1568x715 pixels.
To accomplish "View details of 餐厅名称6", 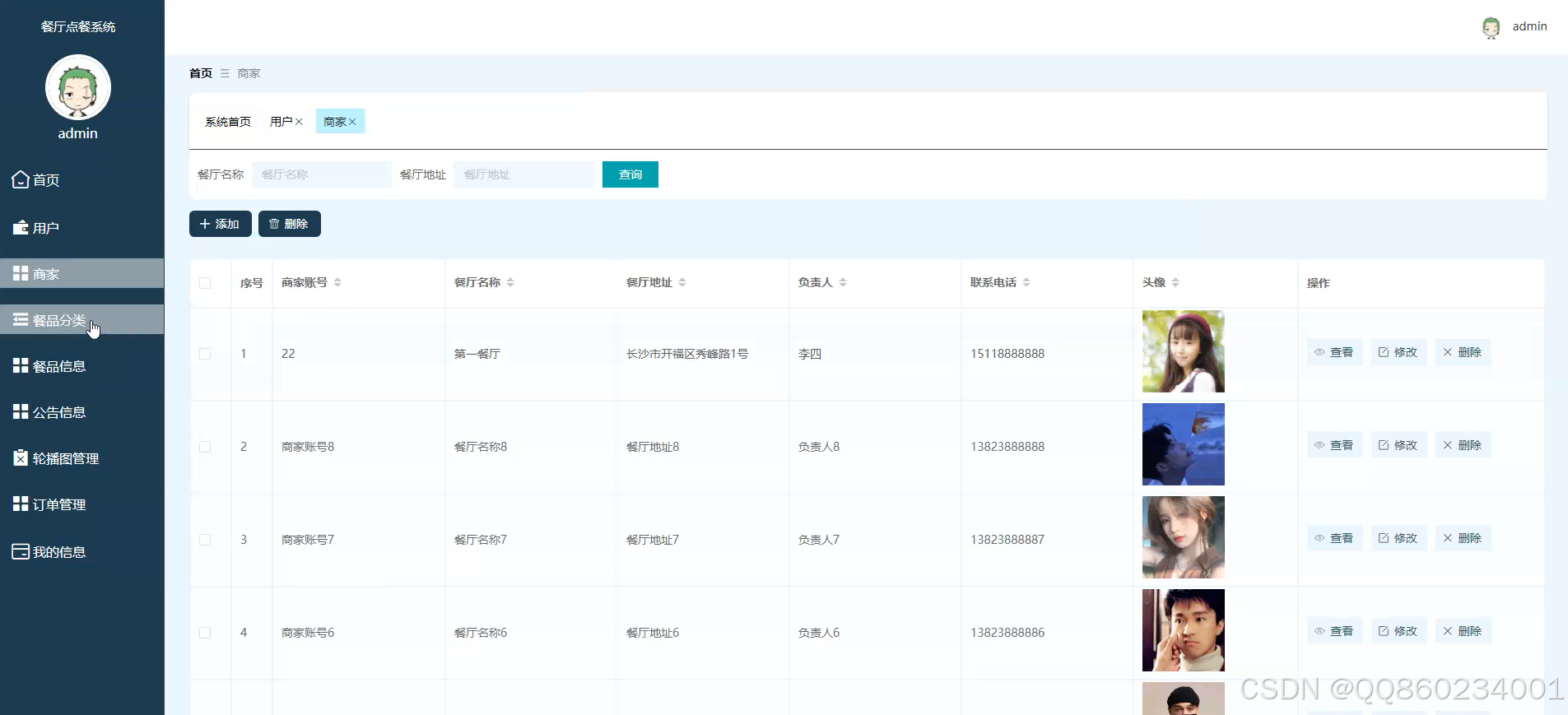I will pos(1334,631).
